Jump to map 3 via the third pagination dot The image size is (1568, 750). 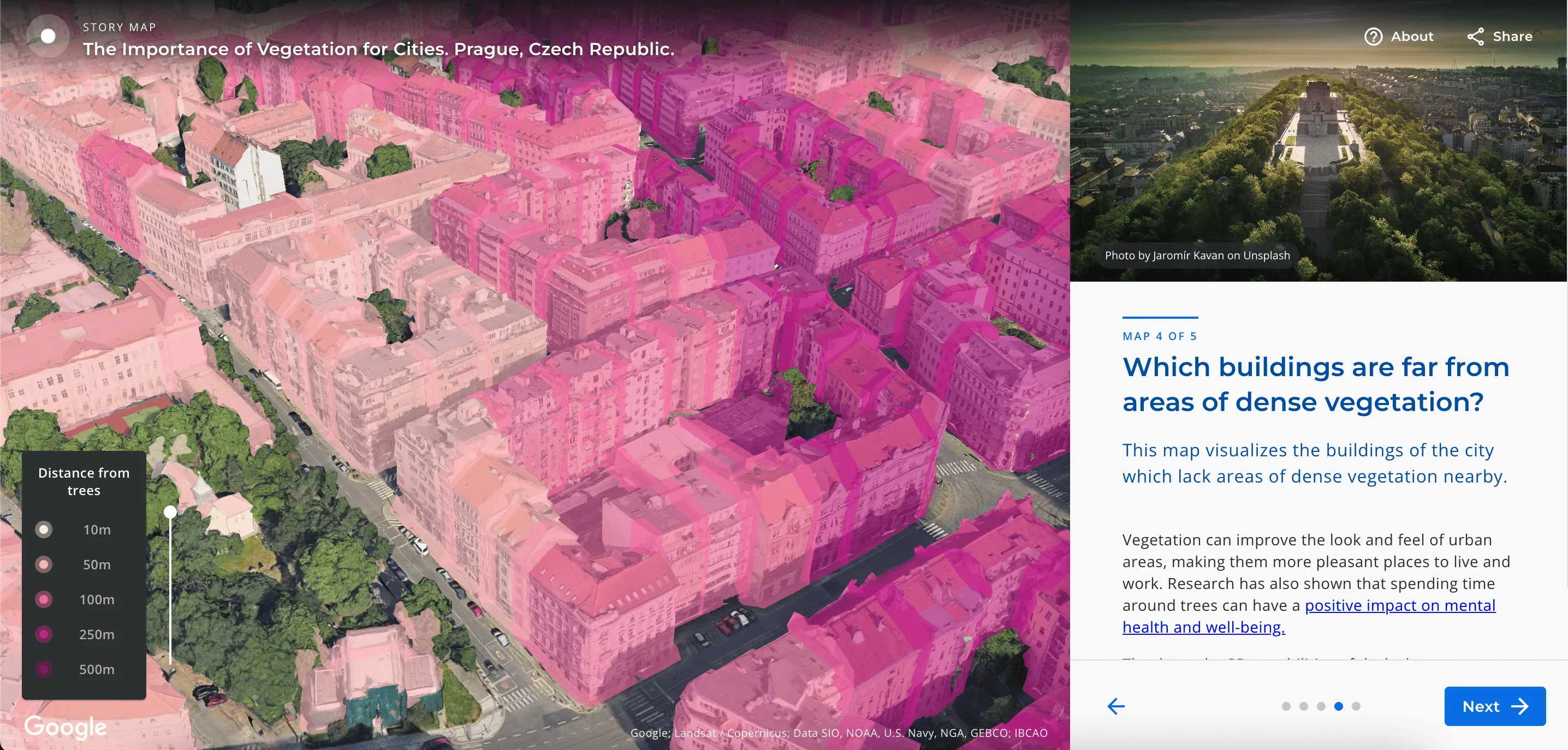1320,706
